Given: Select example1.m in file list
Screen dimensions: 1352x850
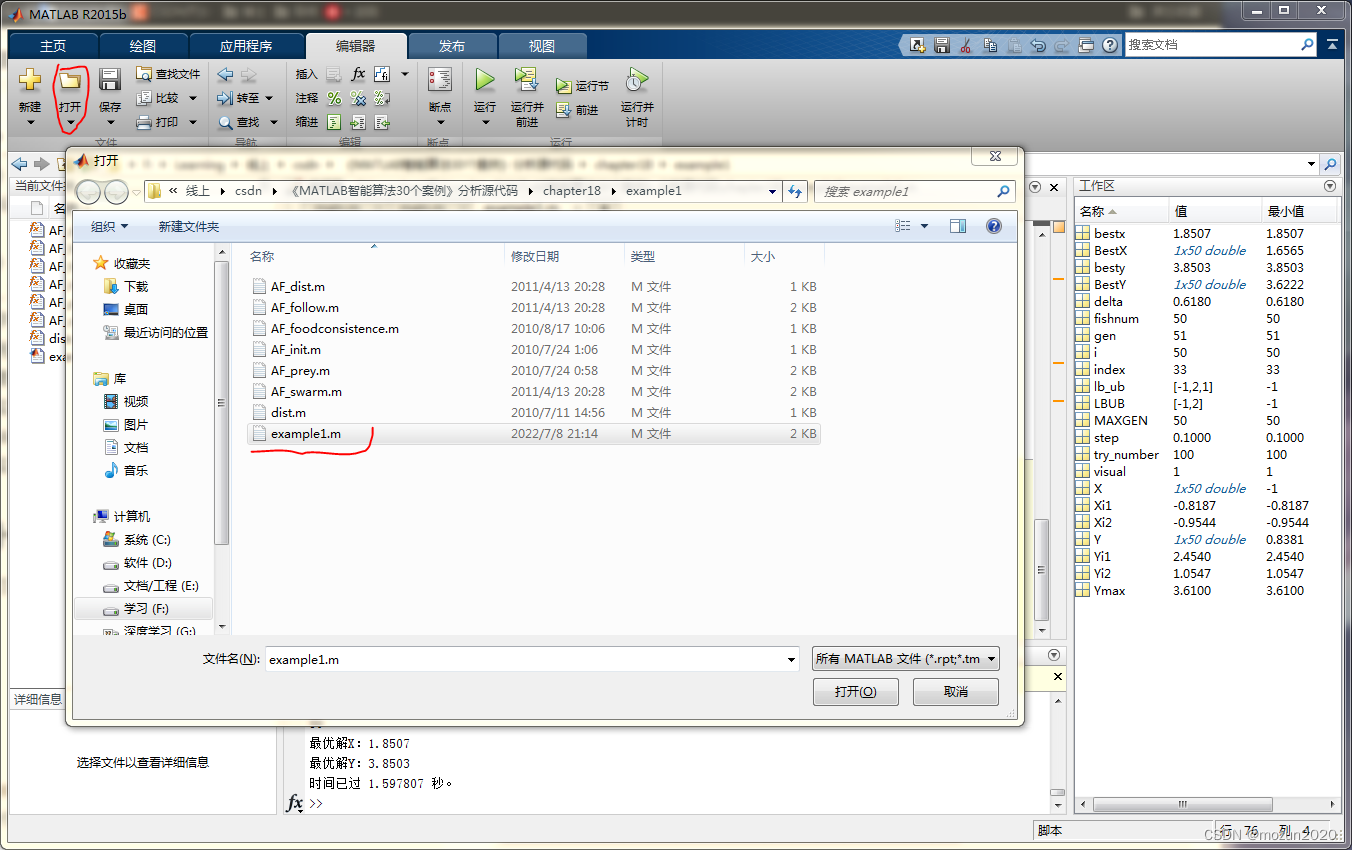Looking at the screenshot, I should (x=534, y=433).
